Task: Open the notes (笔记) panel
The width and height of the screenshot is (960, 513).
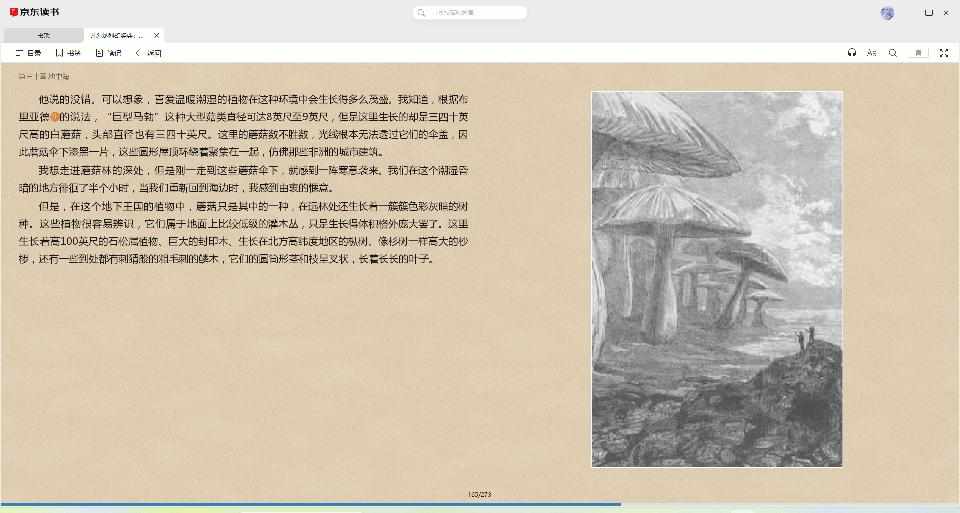Action: click(108, 53)
